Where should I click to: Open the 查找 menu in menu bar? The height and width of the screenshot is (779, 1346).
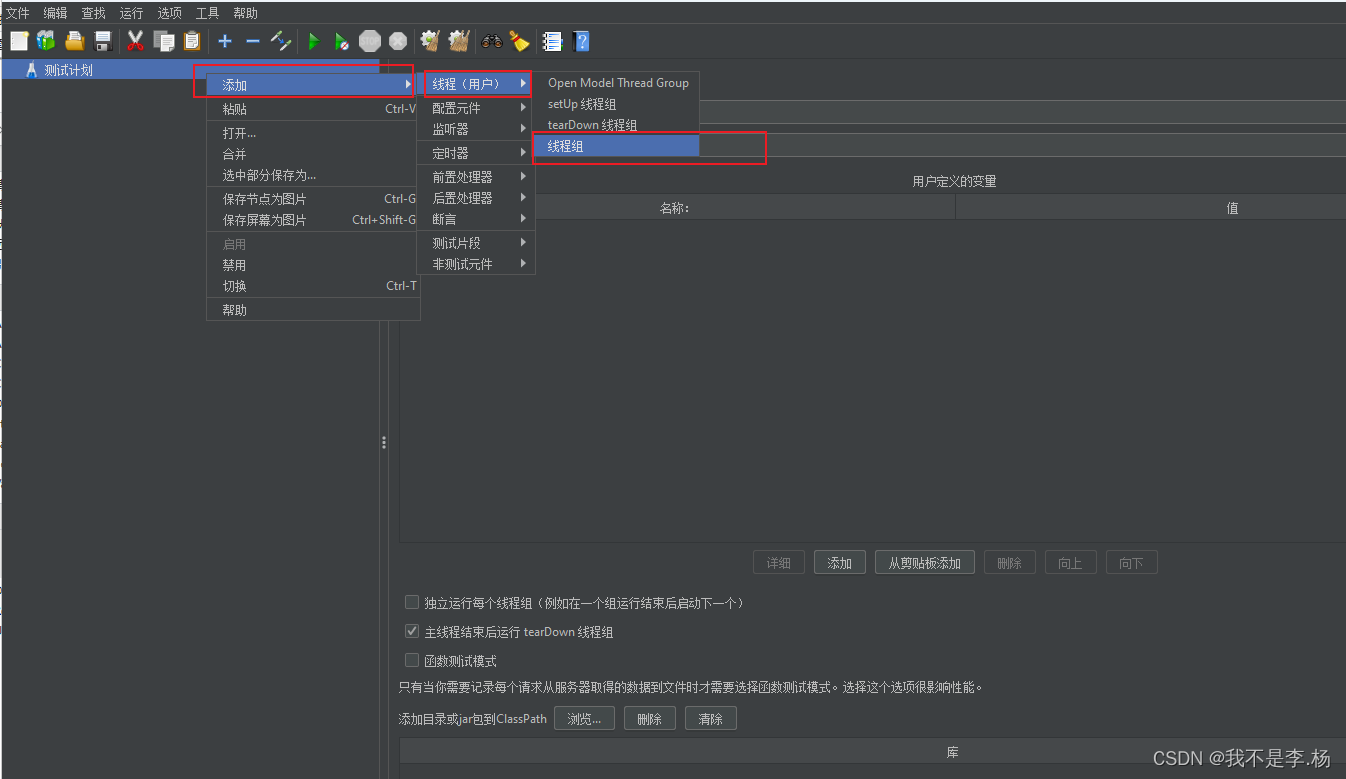click(93, 13)
